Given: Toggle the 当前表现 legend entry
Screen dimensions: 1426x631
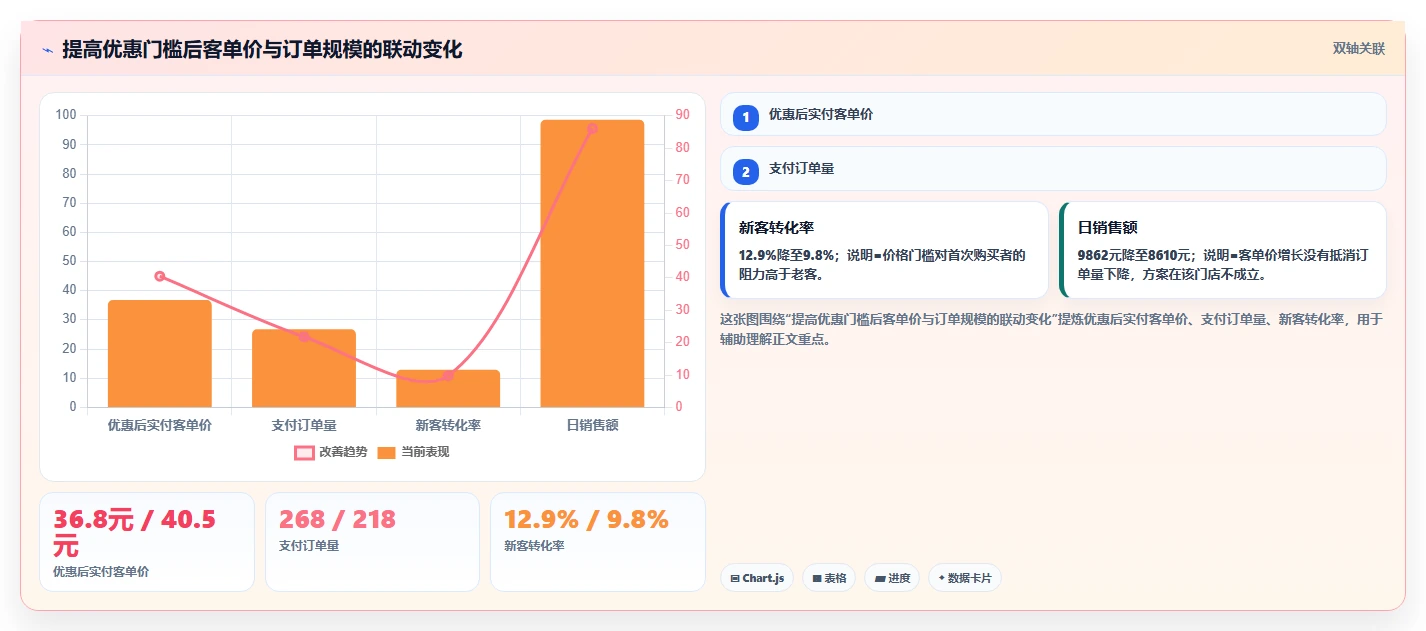Looking at the screenshot, I should (413, 452).
